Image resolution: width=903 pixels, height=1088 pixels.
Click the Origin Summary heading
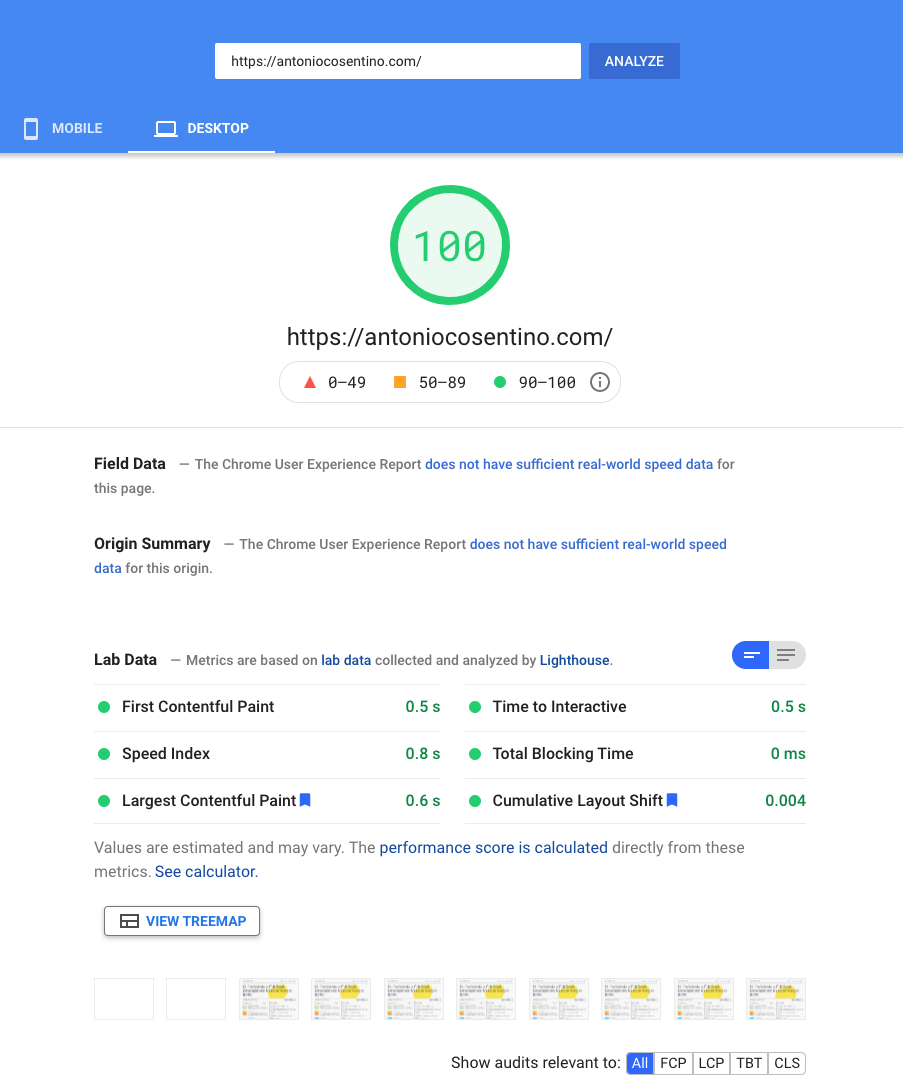[152, 543]
